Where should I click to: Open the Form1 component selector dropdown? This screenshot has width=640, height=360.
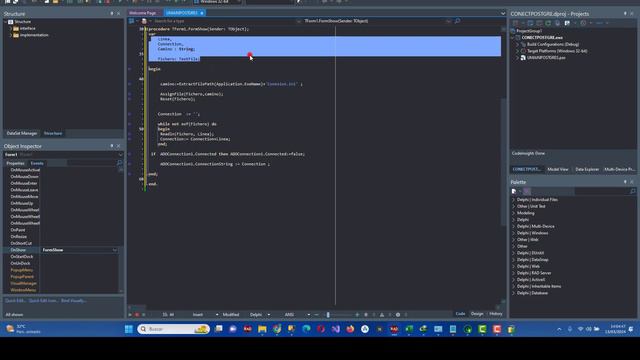(120, 155)
